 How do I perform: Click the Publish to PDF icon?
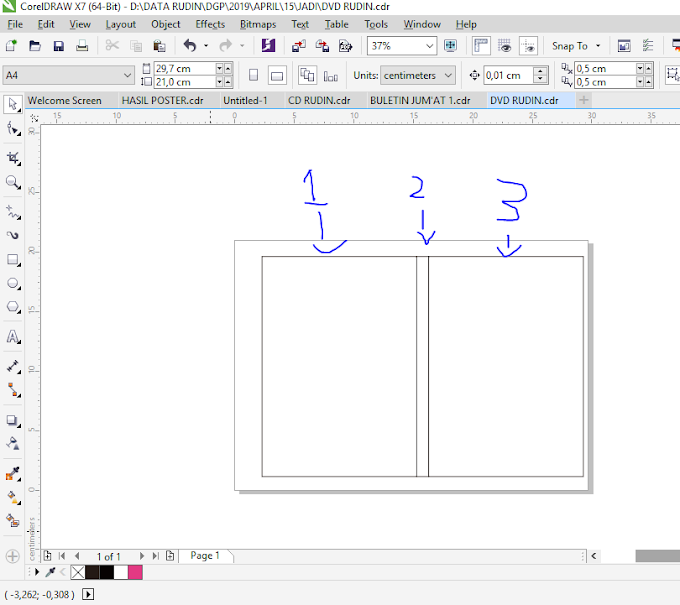346,46
